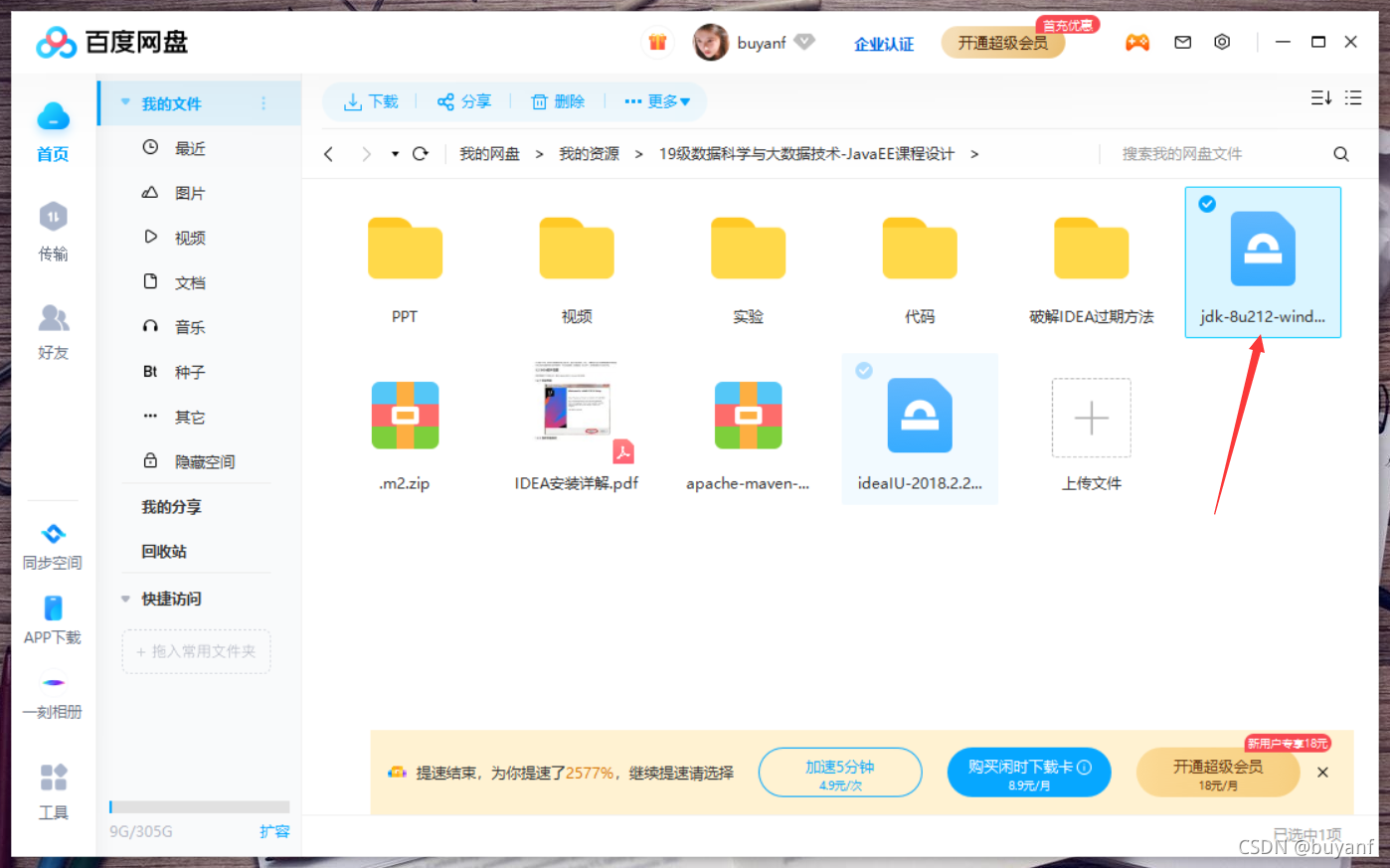Open the settings hexagon icon

coord(1222,42)
